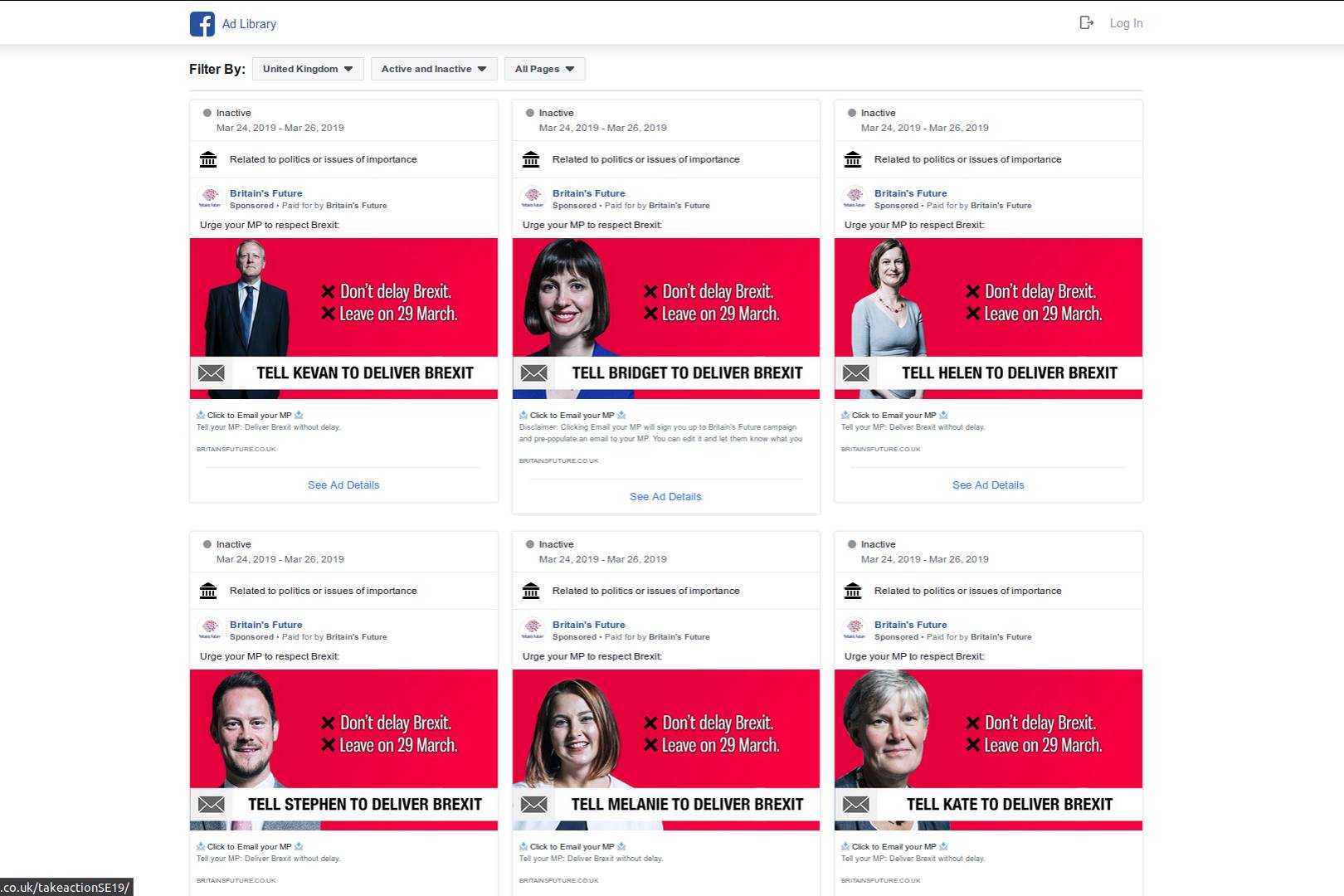Click the envelope icon on Kate's ad banner

pyautogui.click(x=856, y=804)
